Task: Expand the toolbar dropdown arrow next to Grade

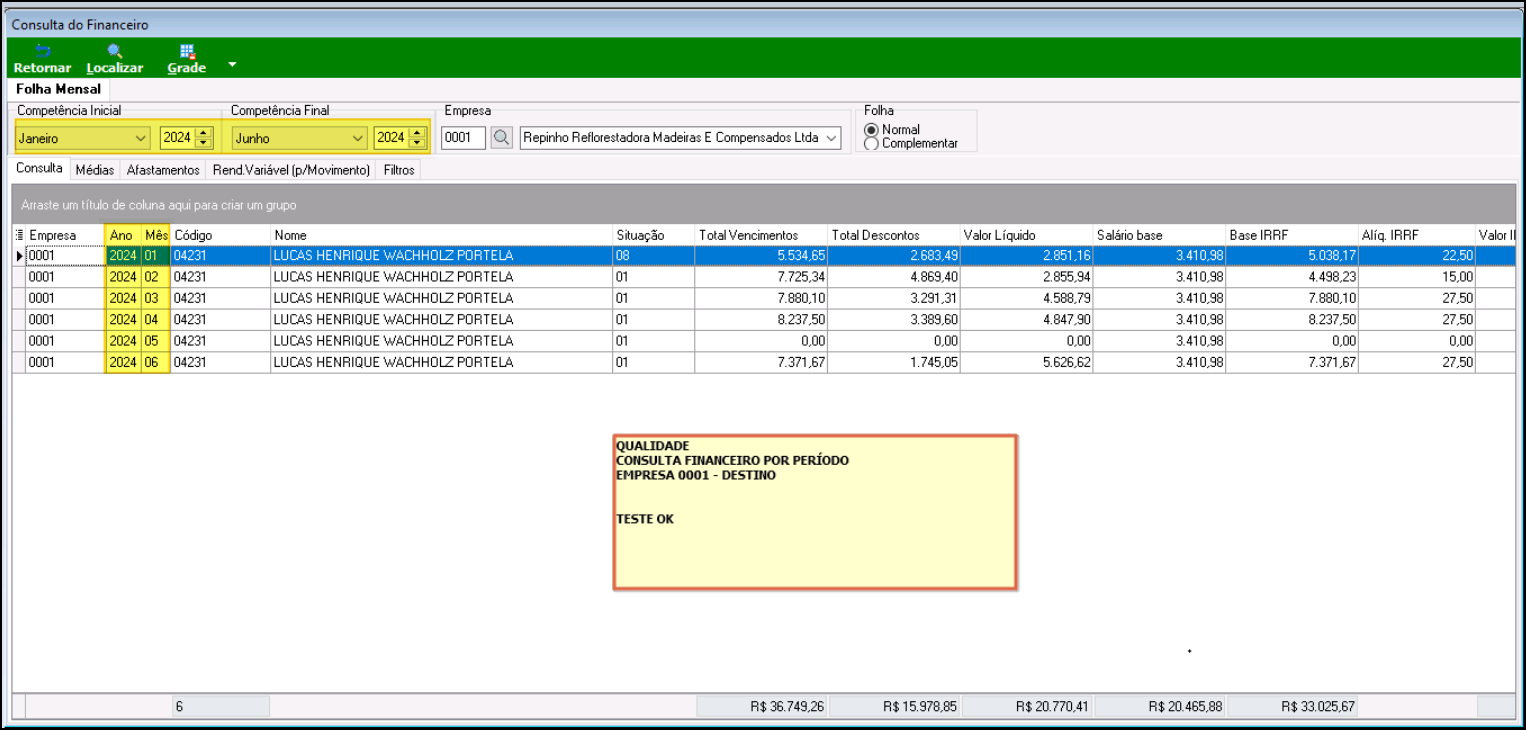Action: (232, 65)
